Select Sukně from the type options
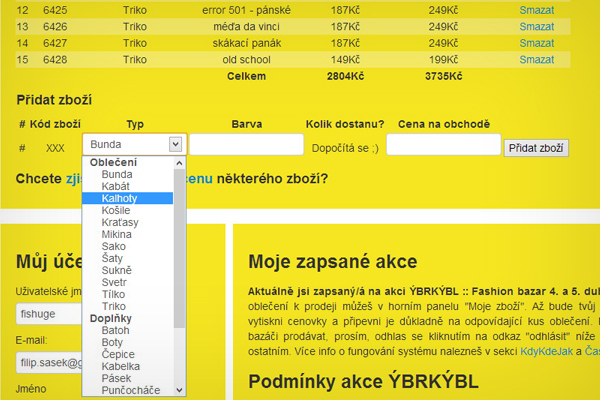600x400 pixels. (117, 270)
